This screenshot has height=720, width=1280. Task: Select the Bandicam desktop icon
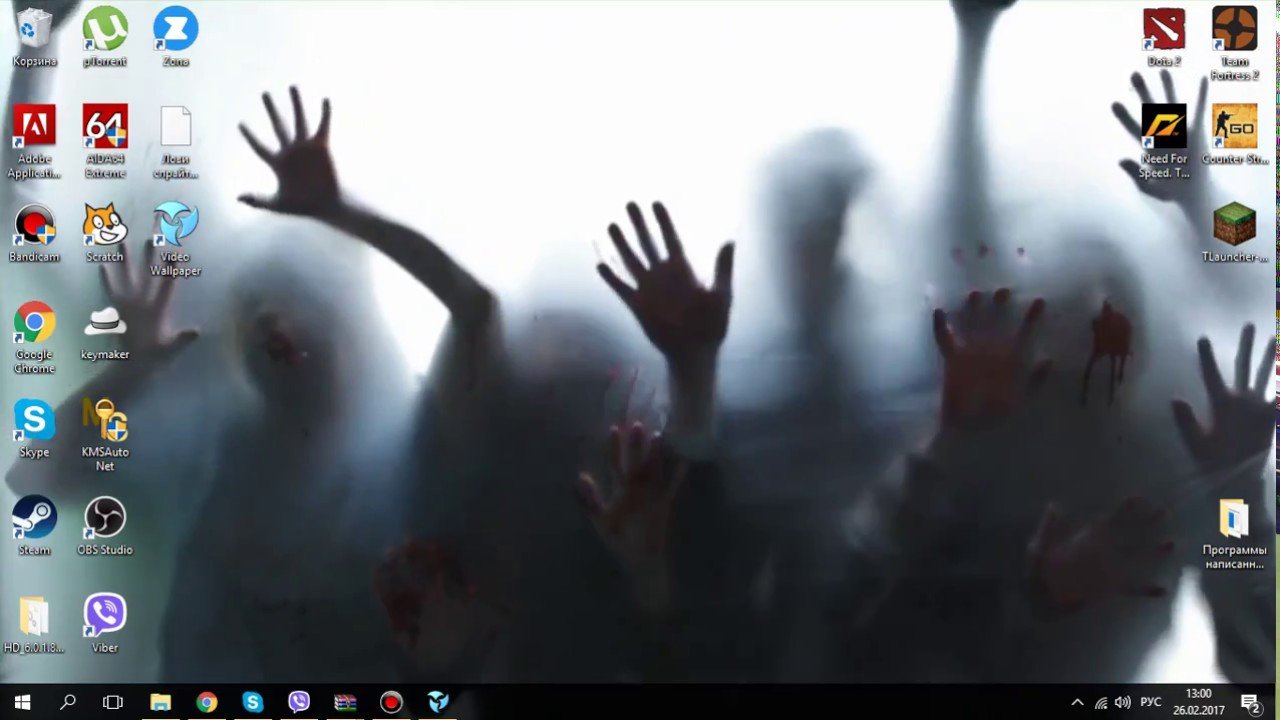[34, 226]
